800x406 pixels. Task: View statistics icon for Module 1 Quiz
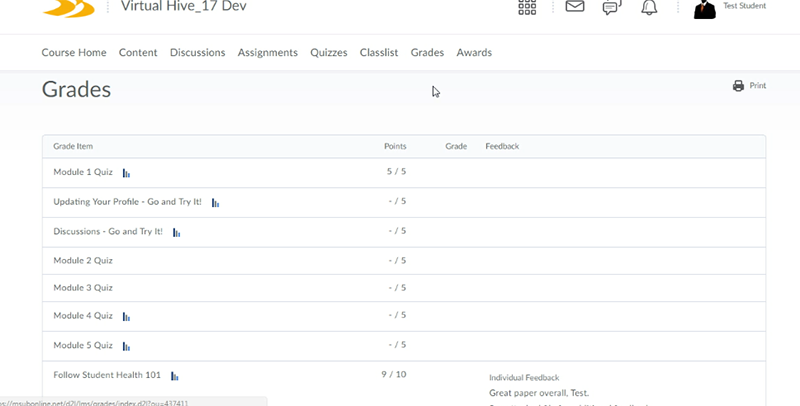tap(127, 173)
